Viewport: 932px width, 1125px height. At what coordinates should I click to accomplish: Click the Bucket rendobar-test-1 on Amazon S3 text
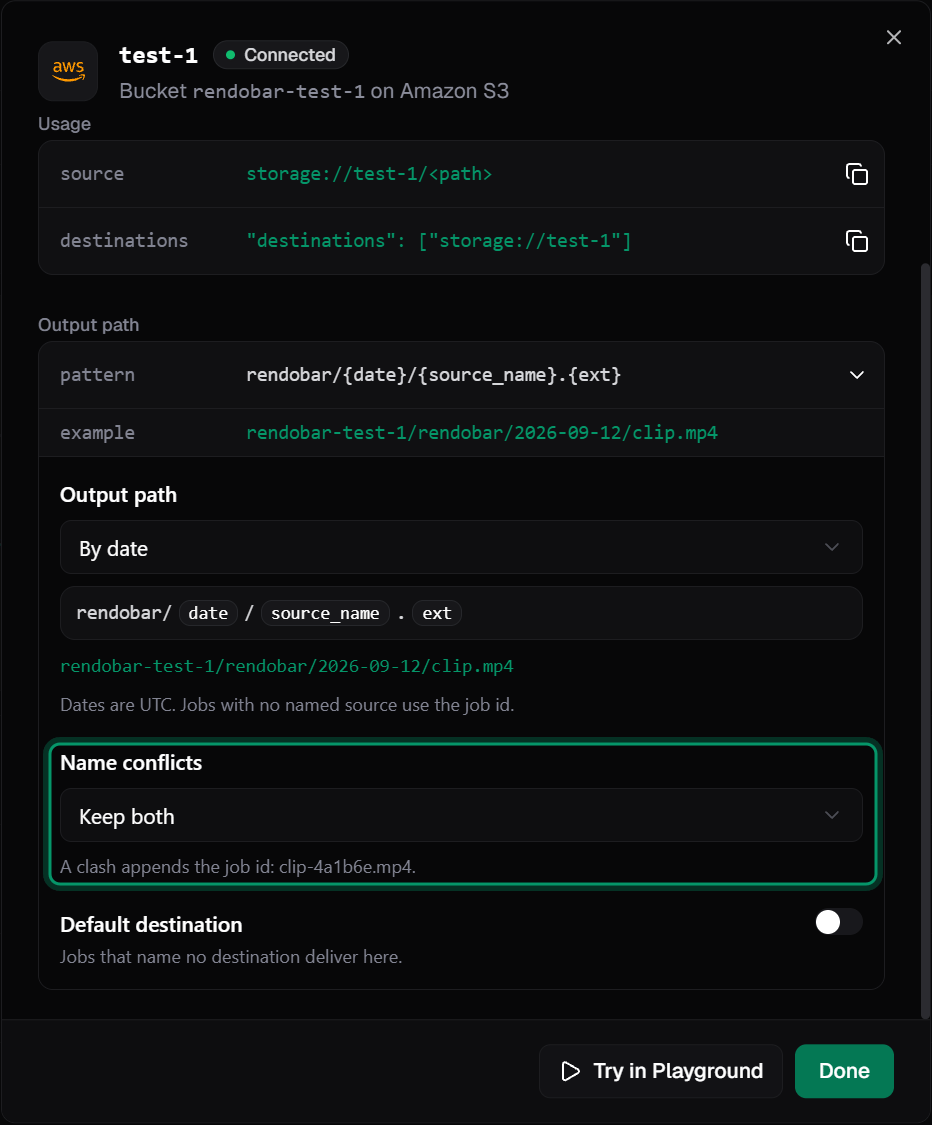coord(314,91)
